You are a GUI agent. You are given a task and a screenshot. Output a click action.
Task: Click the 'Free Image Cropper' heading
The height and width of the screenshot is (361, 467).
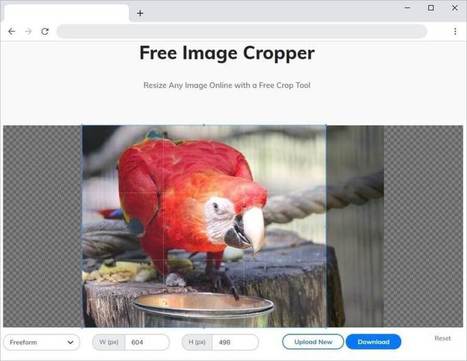(227, 53)
